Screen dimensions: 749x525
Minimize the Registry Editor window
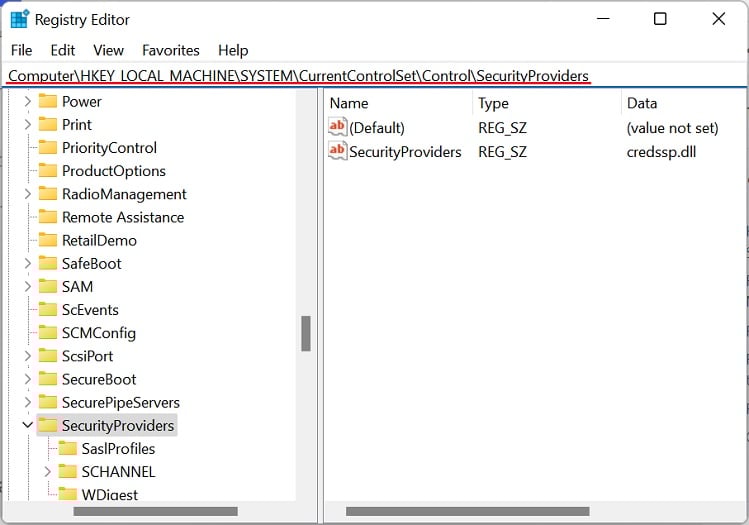pos(603,19)
